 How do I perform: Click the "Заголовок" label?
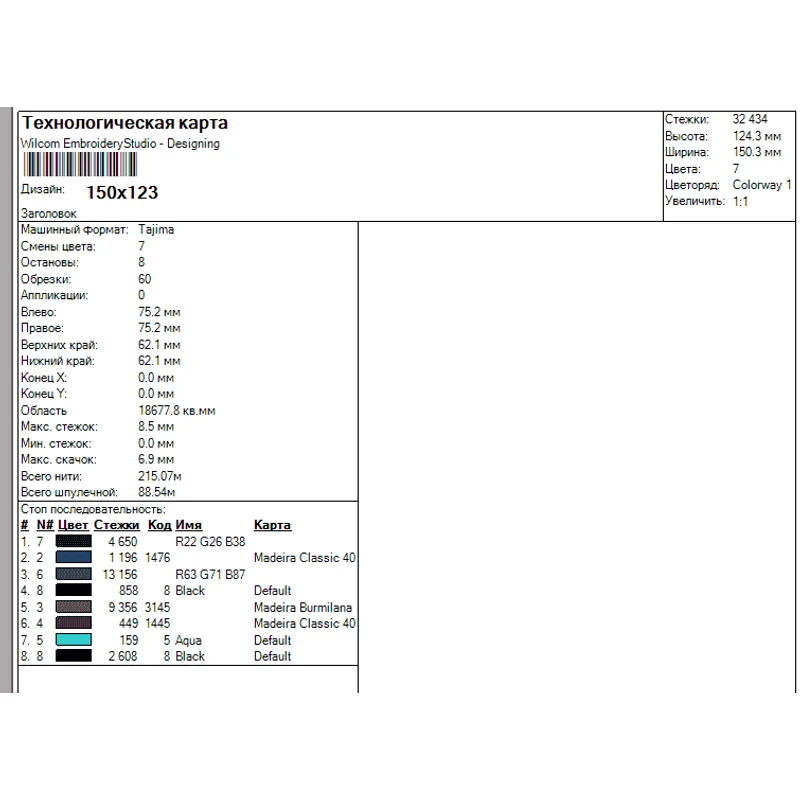(x=48, y=213)
